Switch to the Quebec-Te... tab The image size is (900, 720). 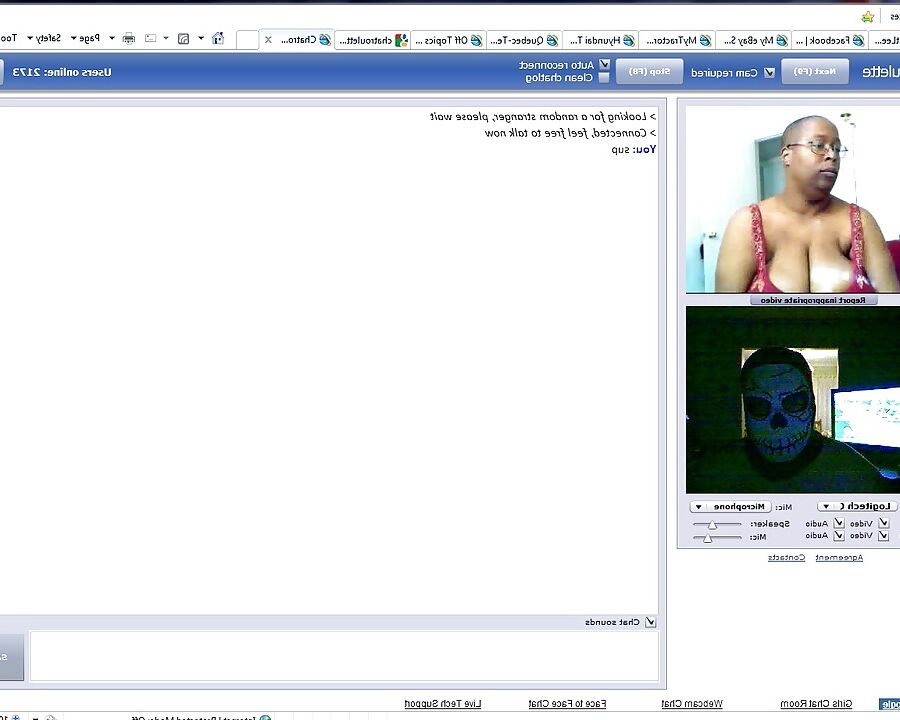click(525, 40)
